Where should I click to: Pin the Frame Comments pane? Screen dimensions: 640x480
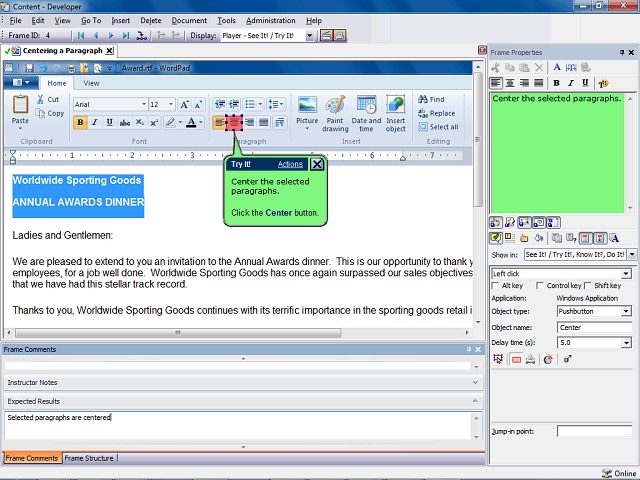469,349
